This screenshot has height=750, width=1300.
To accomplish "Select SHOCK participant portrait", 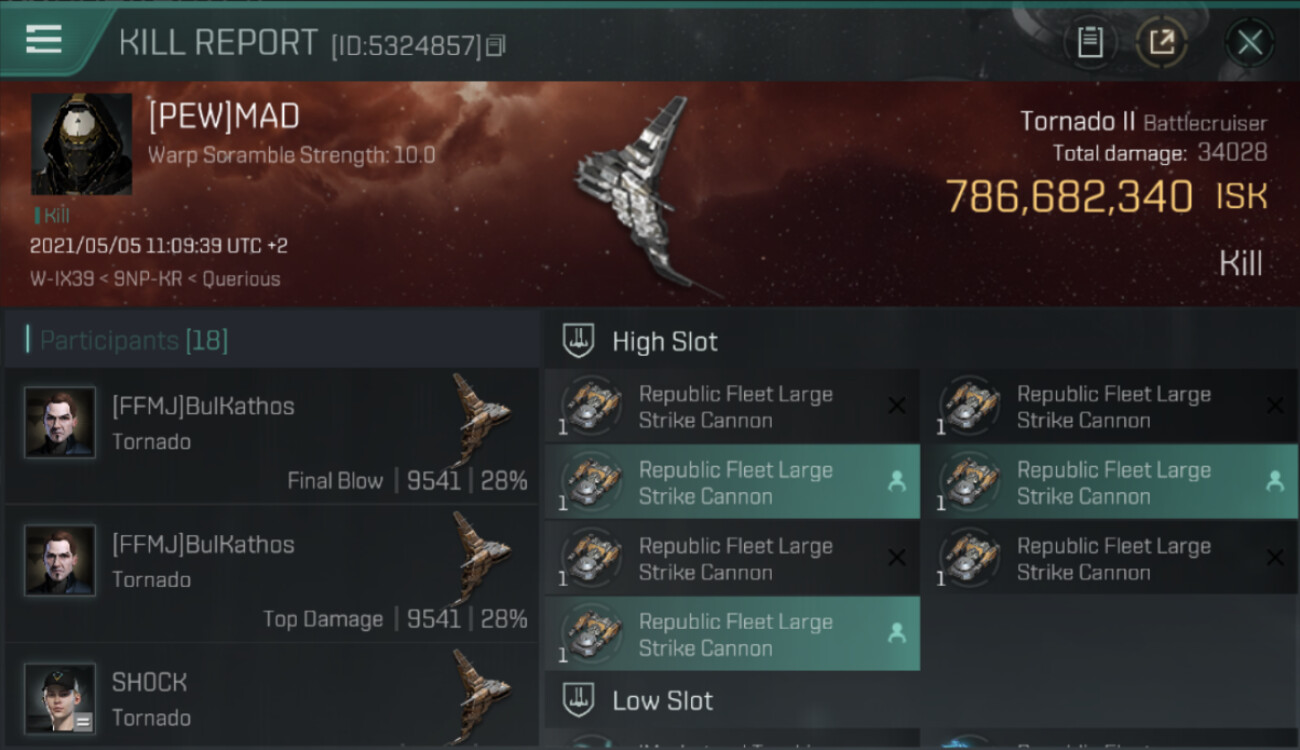I will coord(60,698).
